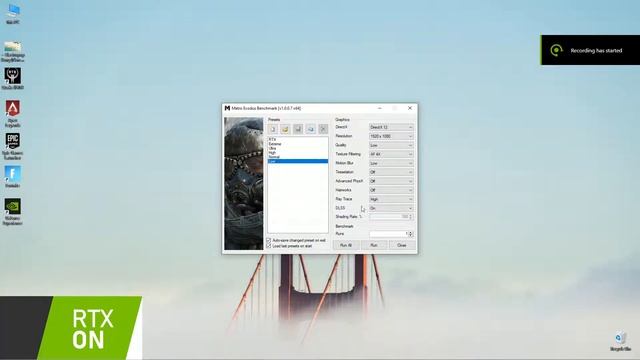Select the GeForce Experience desktop shortcut
Screen dimensions: 640x360
[13, 212]
